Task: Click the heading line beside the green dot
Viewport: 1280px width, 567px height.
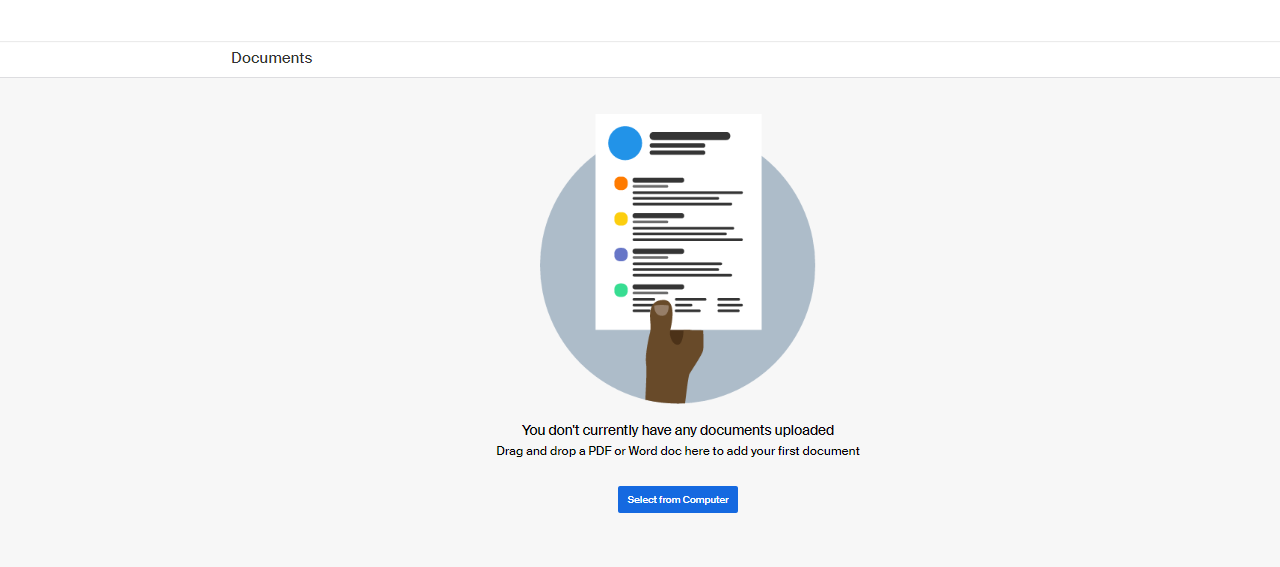Action: coord(658,287)
